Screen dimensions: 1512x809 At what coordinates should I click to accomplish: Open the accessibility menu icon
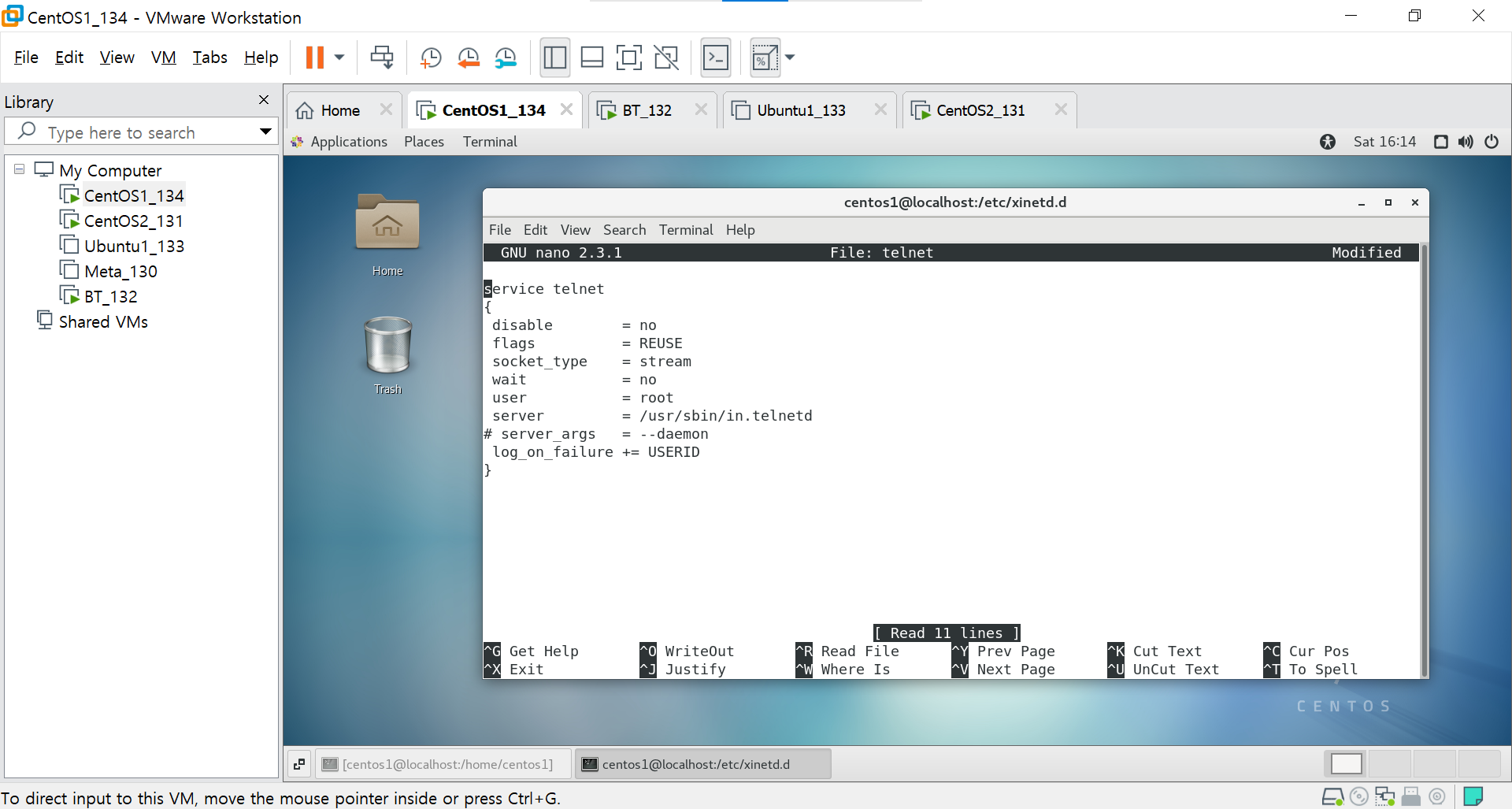[1328, 142]
